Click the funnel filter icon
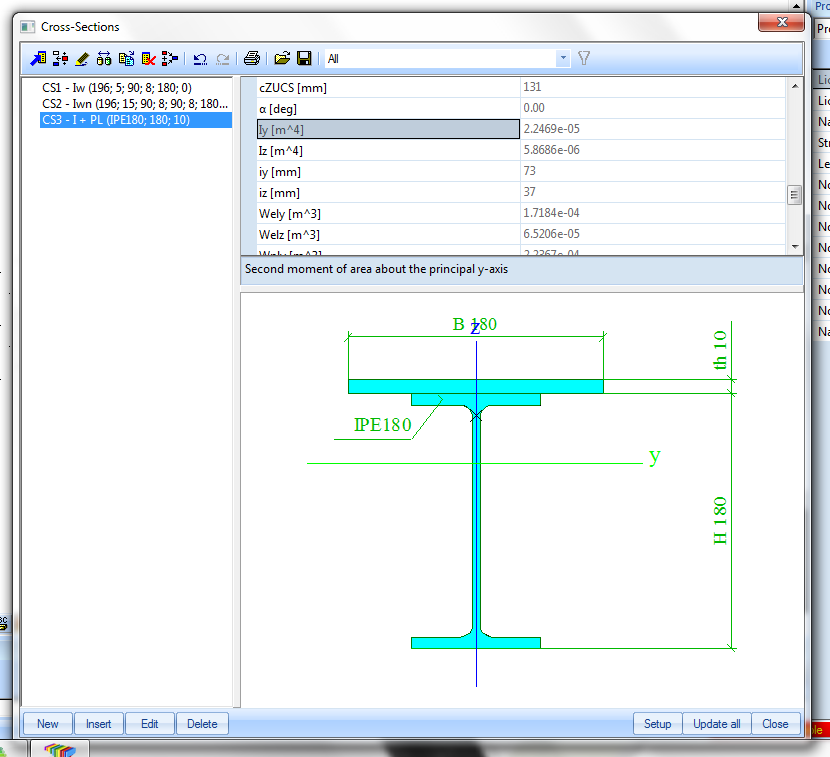Viewport: 830px width, 757px height. point(584,59)
